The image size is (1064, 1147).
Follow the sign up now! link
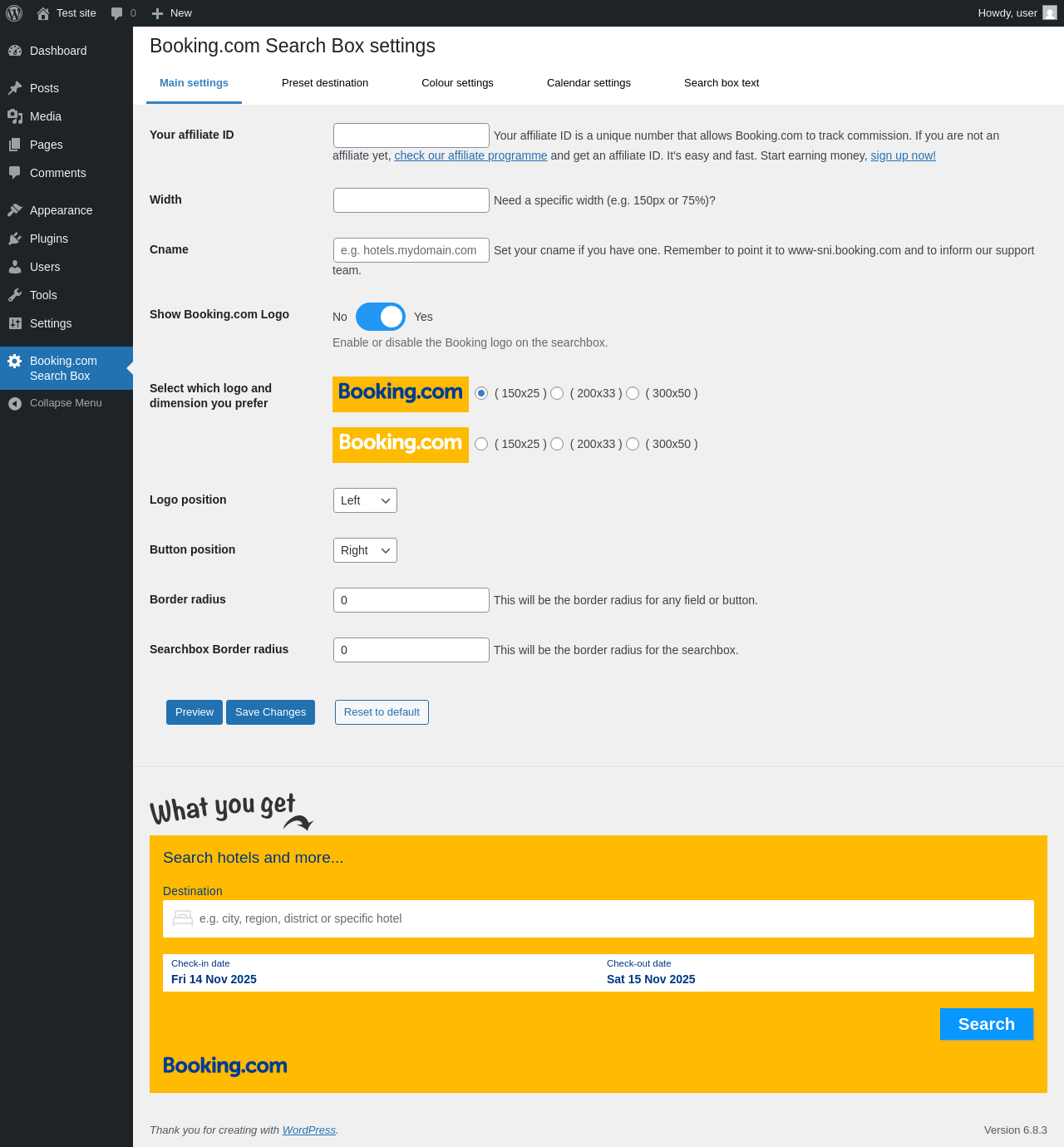click(903, 155)
